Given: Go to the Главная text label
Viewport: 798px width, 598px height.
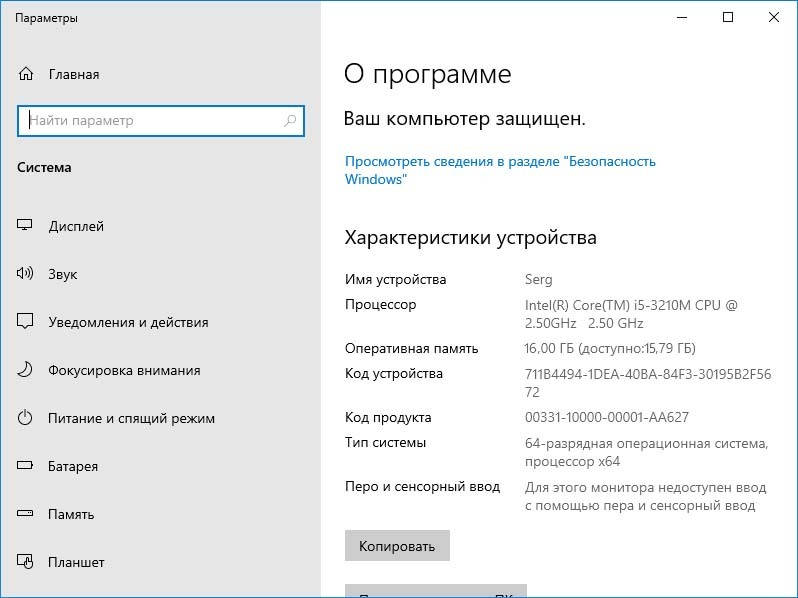Looking at the screenshot, I should coord(74,74).
